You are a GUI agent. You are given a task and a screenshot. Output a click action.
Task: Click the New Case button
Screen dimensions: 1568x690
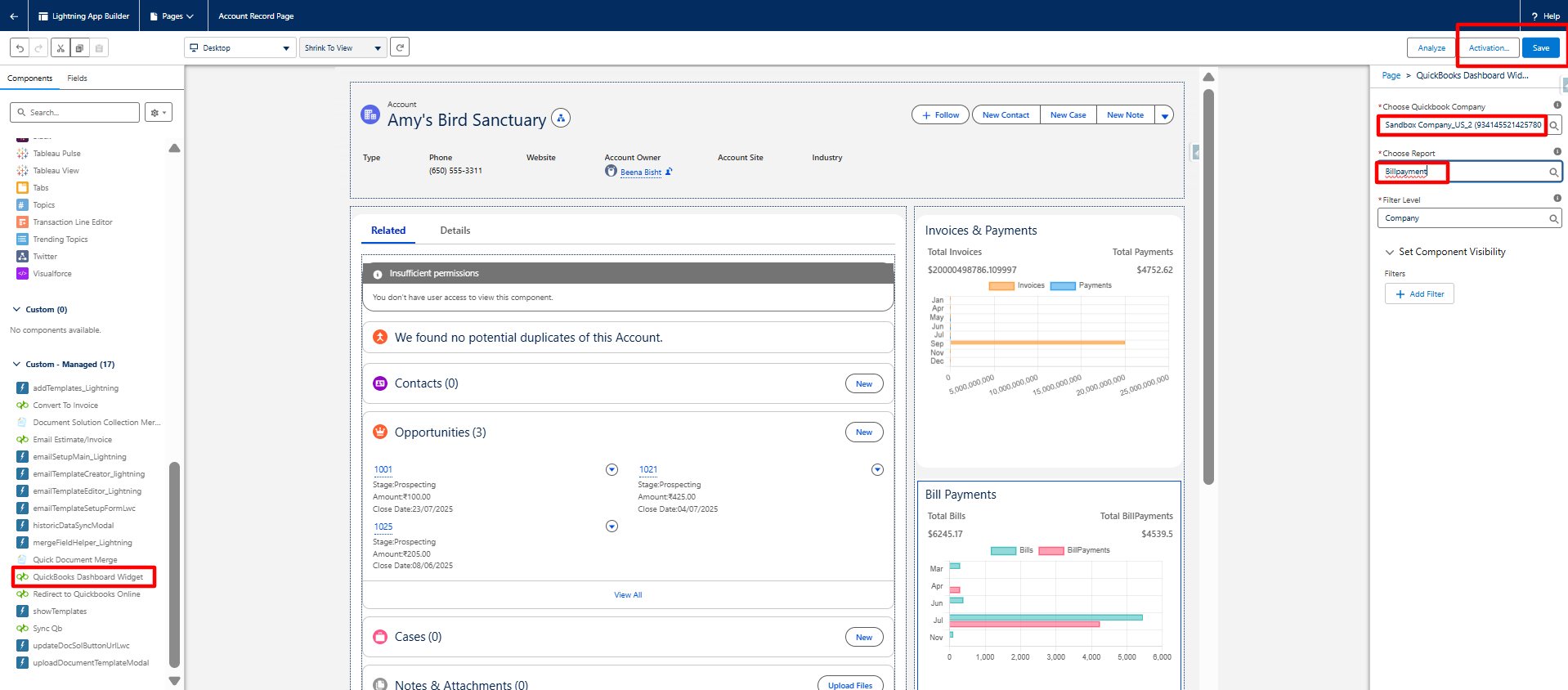pos(1068,115)
